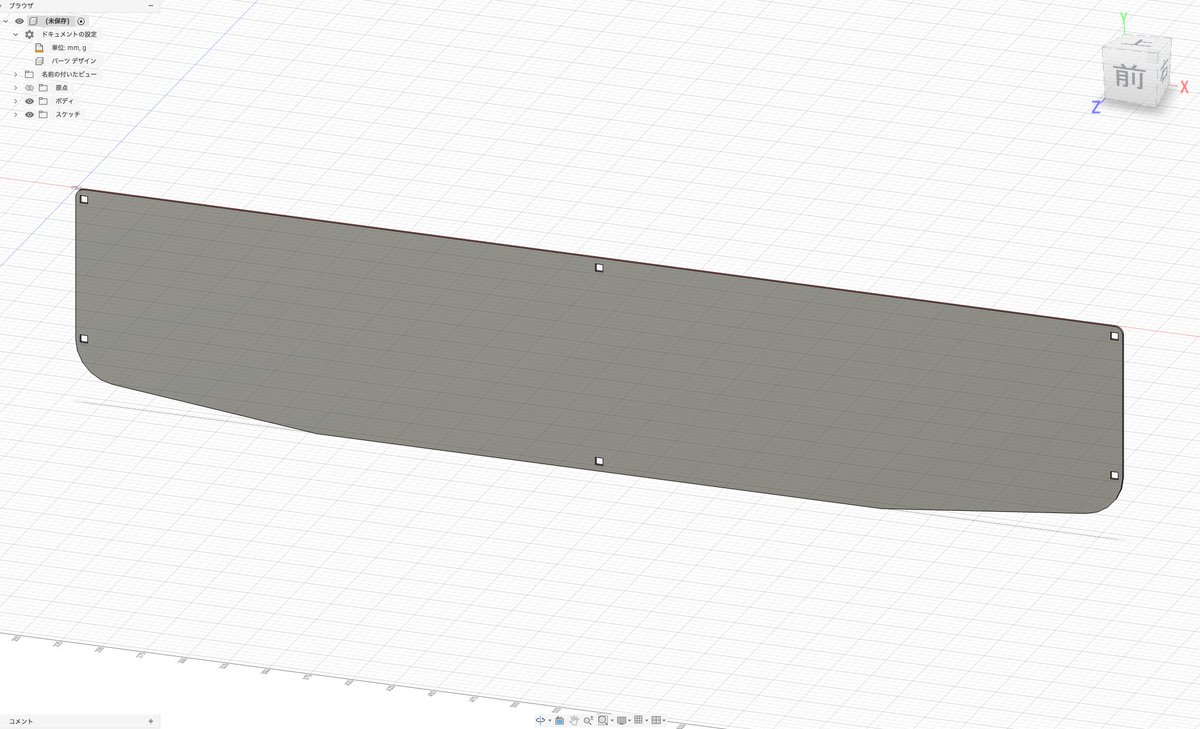Click the Zoom Window fit icon
The image size is (1200, 729).
[x=603, y=720]
